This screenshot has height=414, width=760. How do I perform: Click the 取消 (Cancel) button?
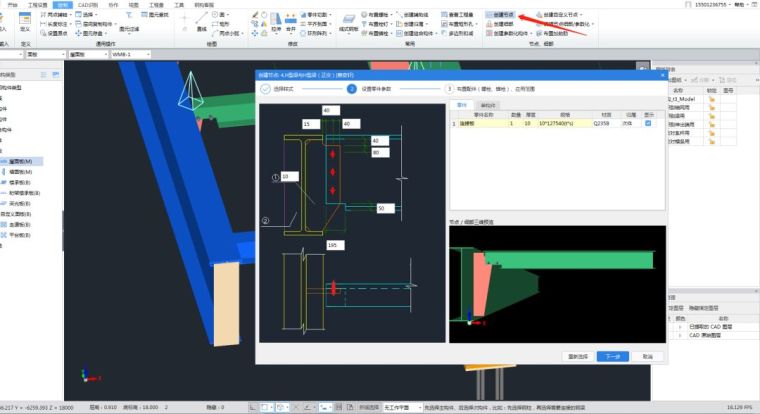[x=647, y=355]
